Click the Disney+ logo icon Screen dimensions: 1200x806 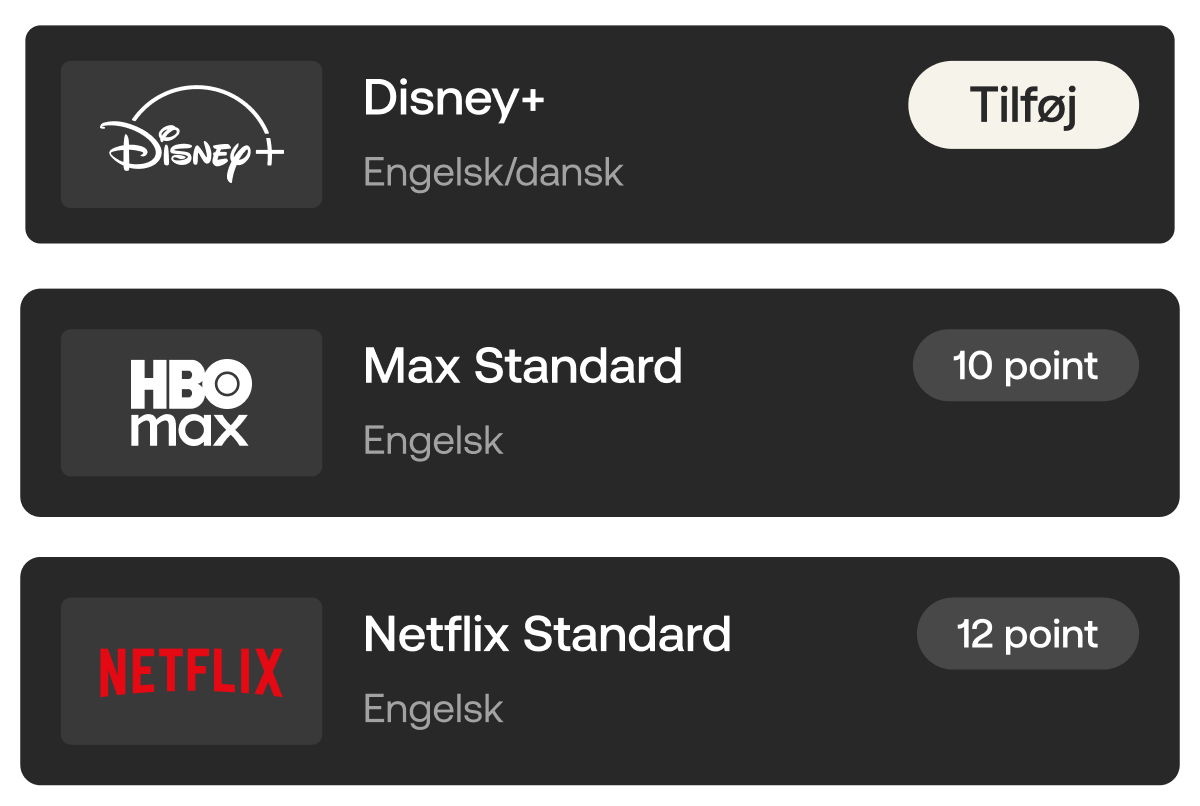pos(192,135)
